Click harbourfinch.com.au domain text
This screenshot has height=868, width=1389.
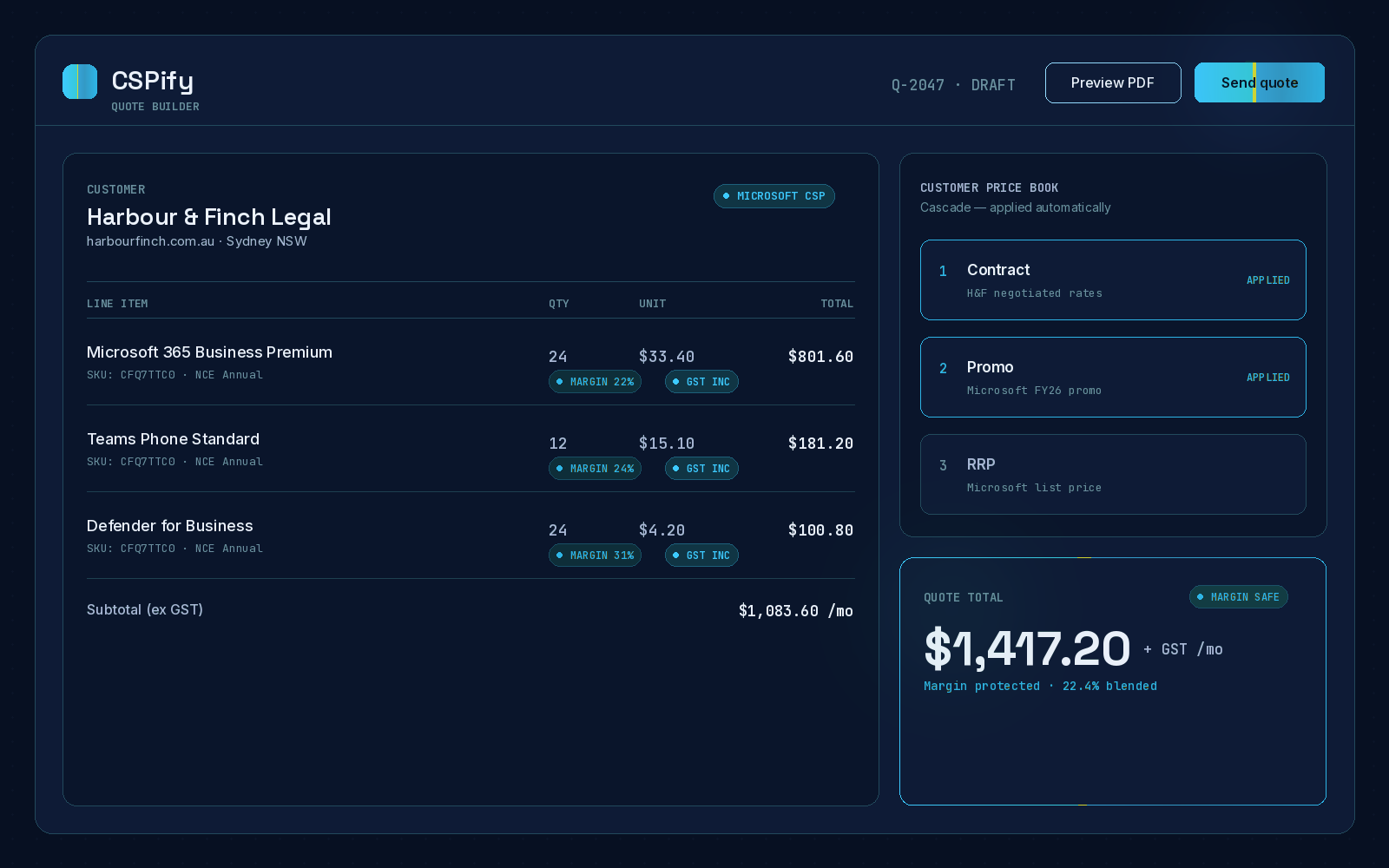pyautogui.click(x=150, y=241)
